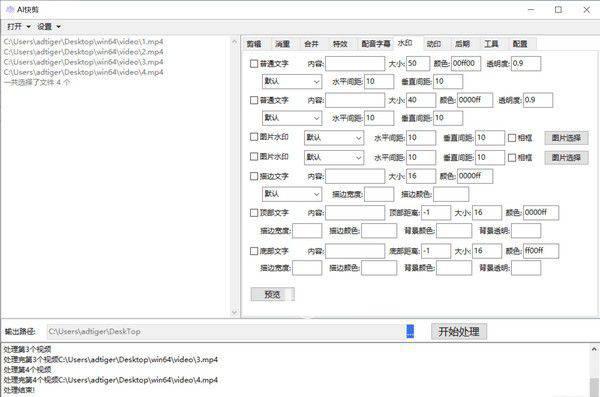Click 图片选择 button in lower 图片水印 row

566,158
